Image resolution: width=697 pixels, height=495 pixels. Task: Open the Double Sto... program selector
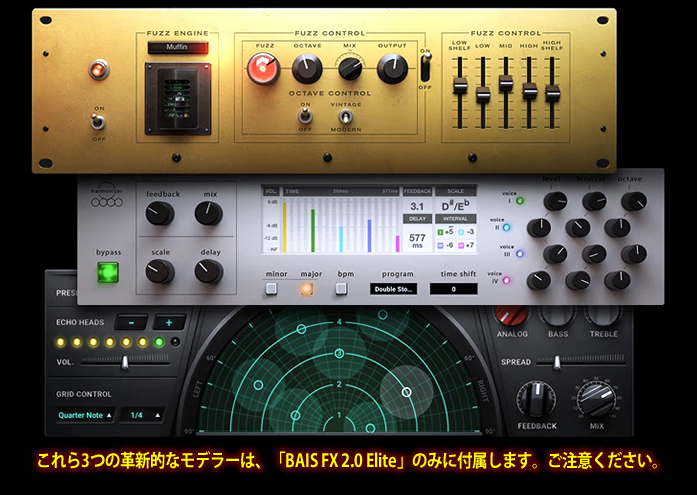coord(393,289)
